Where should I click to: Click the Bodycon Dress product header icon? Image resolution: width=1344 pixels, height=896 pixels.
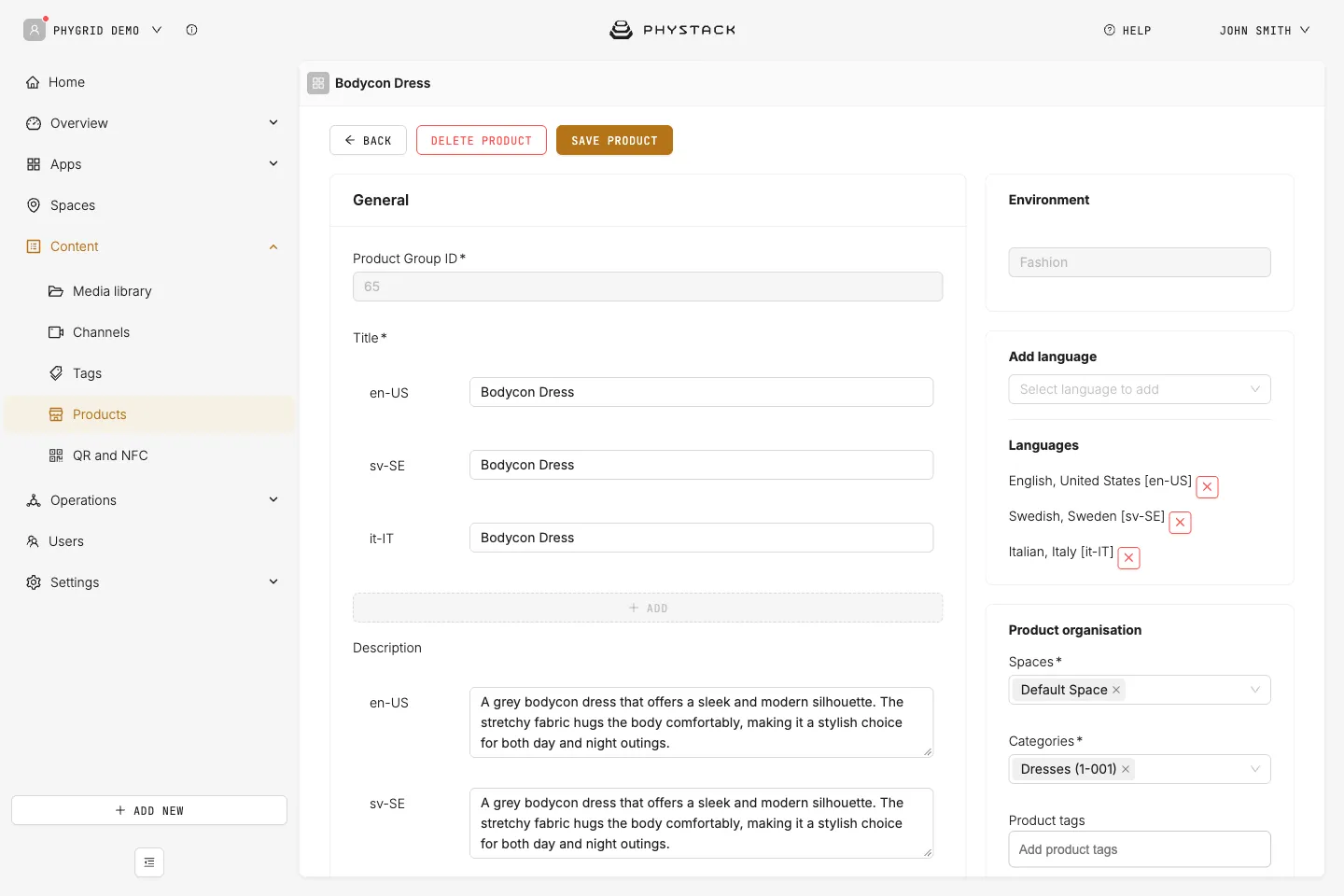[318, 83]
